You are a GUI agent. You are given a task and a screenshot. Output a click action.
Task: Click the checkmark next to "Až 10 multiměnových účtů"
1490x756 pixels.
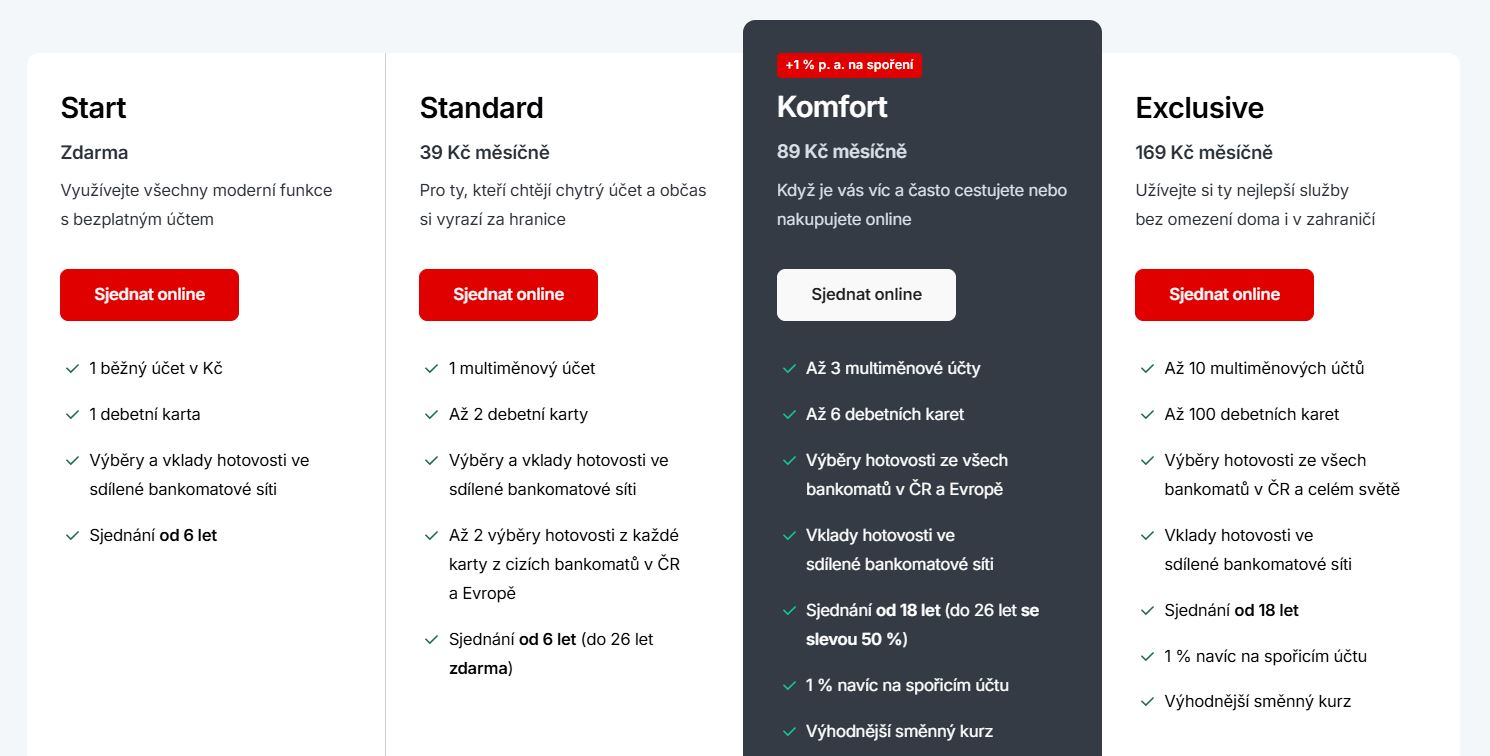(1147, 369)
